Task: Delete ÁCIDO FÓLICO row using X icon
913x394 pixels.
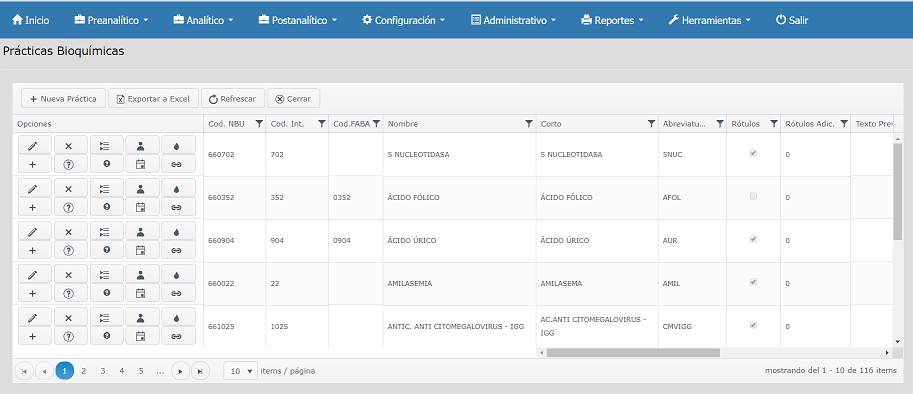Action: [68, 188]
